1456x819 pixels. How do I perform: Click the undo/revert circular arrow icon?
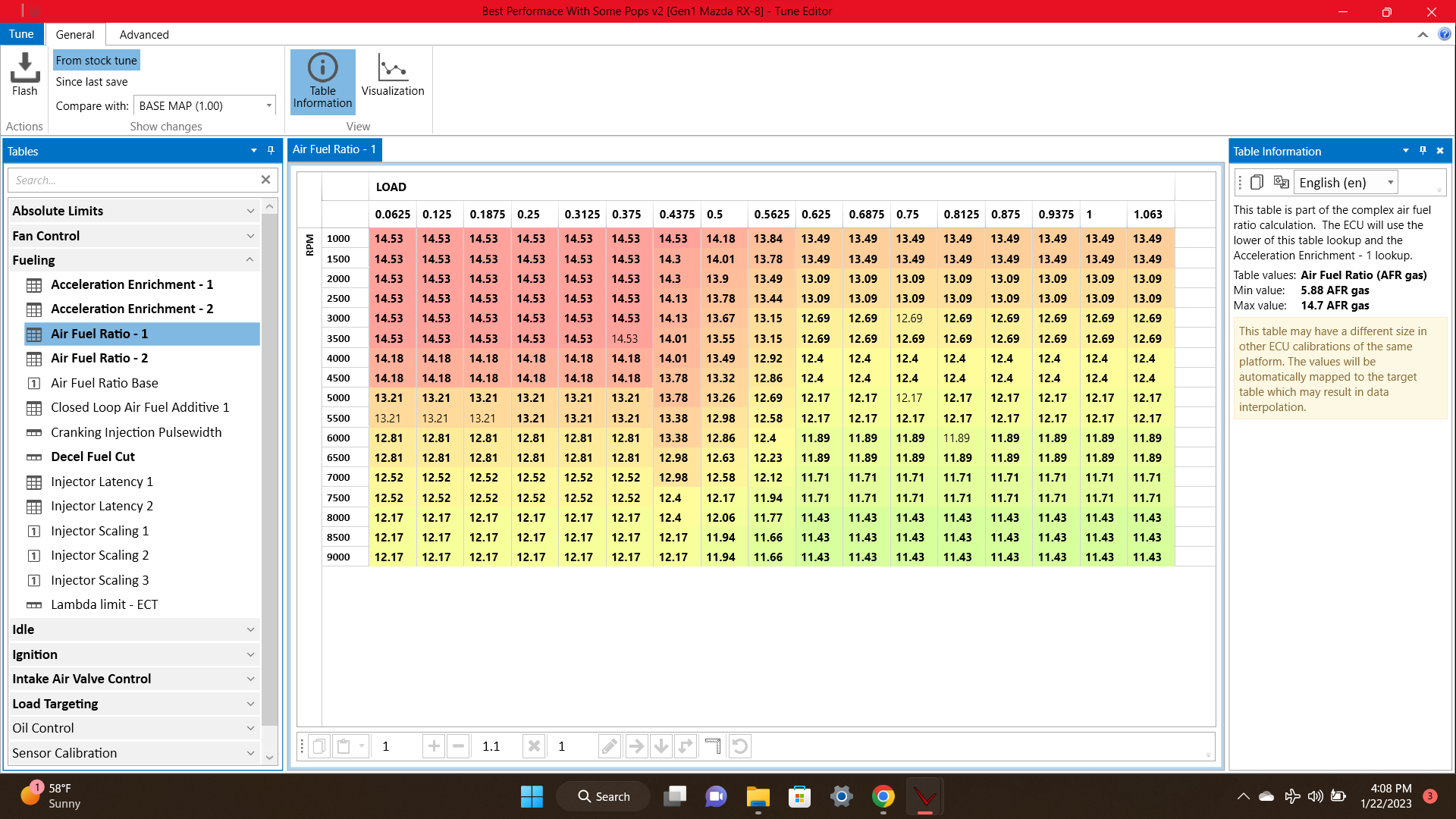point(740,746)
